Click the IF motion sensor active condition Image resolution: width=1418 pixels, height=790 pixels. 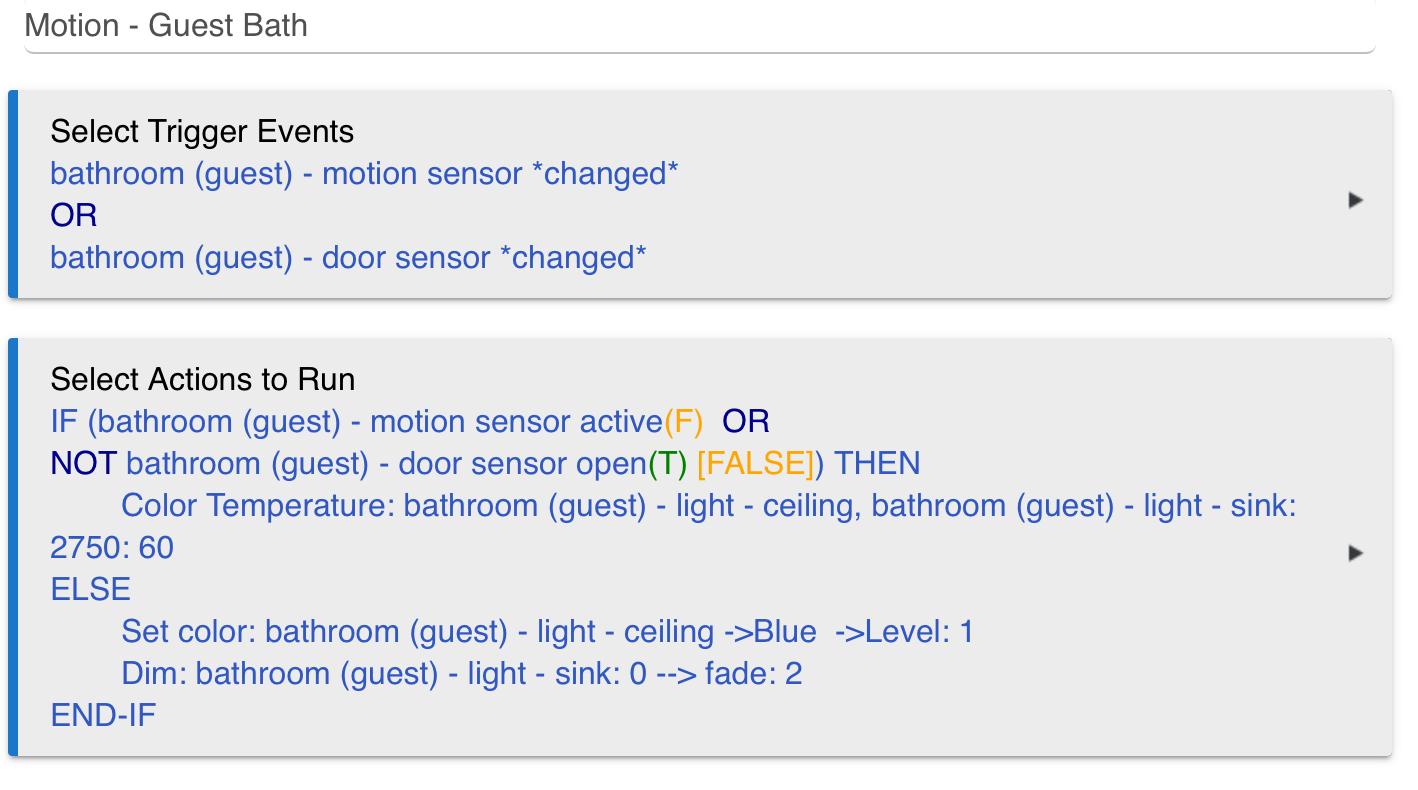357,421
